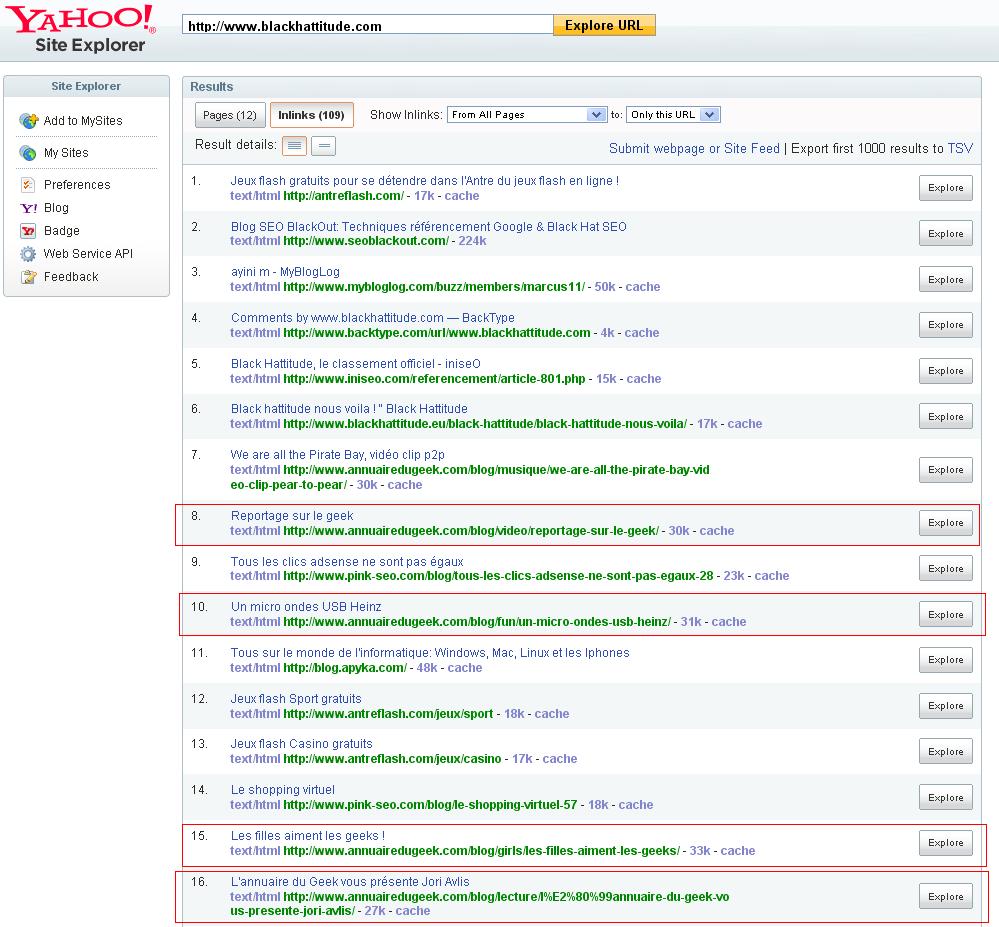Explore result 7 Pirate Bay clip
Screen dimensions: 999x927
click(x=945, y=470)
